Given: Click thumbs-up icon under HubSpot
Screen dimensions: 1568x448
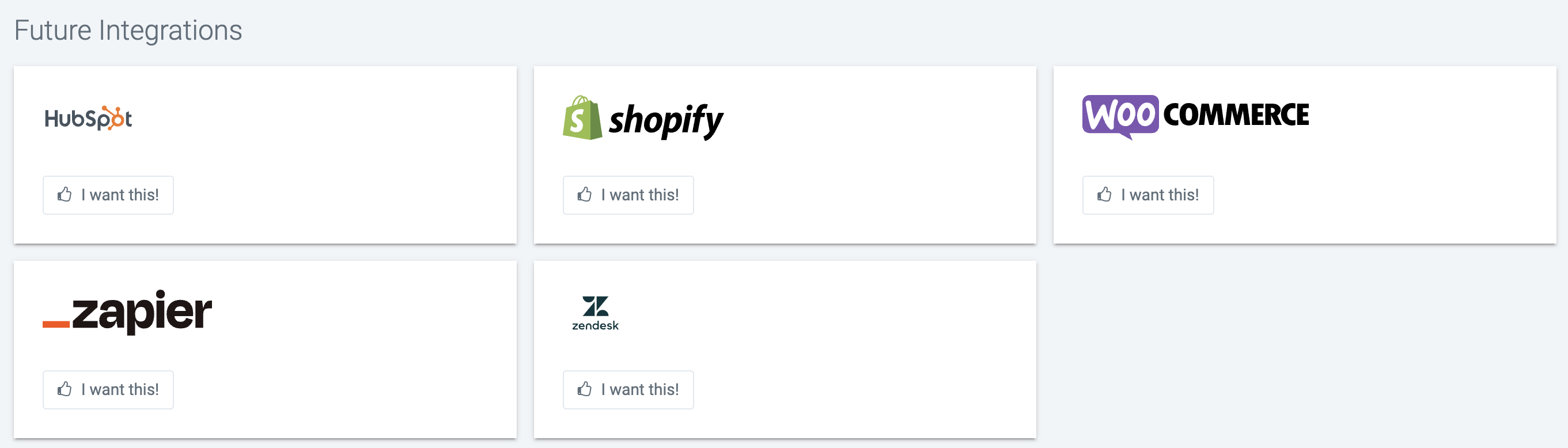Looking at the screenshot, I should tap(65, 195).
